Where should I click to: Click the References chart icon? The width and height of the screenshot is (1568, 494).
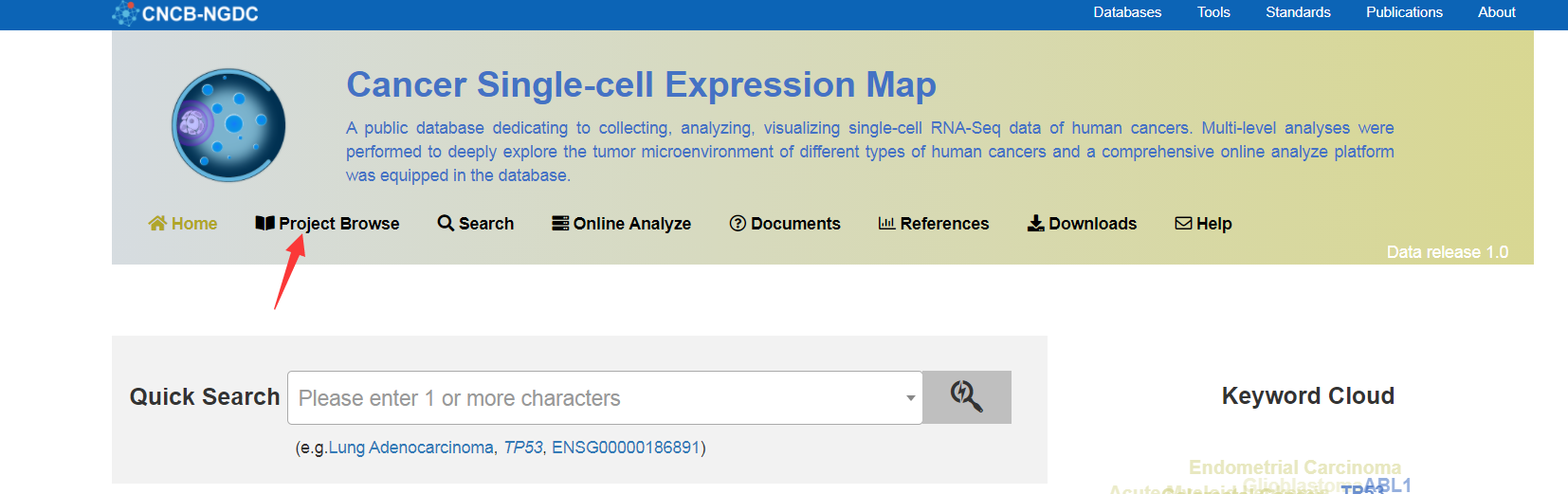pyautogui.click(x=886, y=223)
